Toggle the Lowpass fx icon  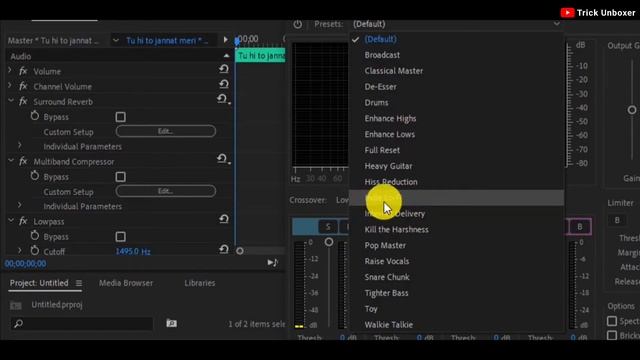[23, 221]
